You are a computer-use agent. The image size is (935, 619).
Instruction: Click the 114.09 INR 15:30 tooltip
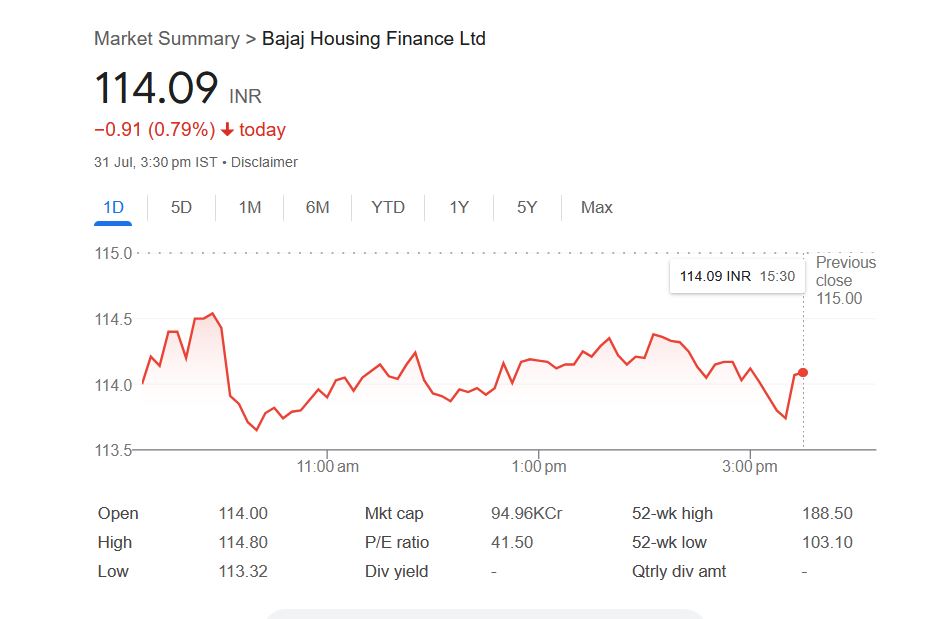[x=737, y=276]
